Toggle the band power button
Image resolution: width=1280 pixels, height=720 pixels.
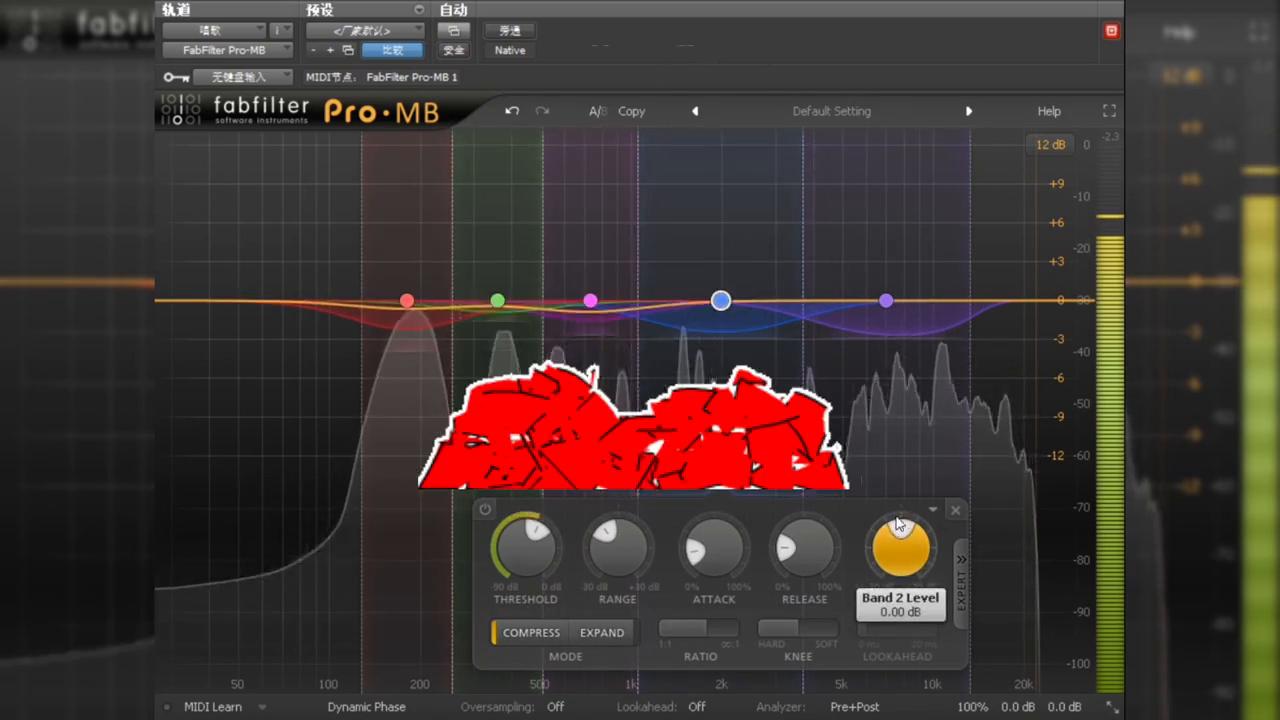[485, 509]
